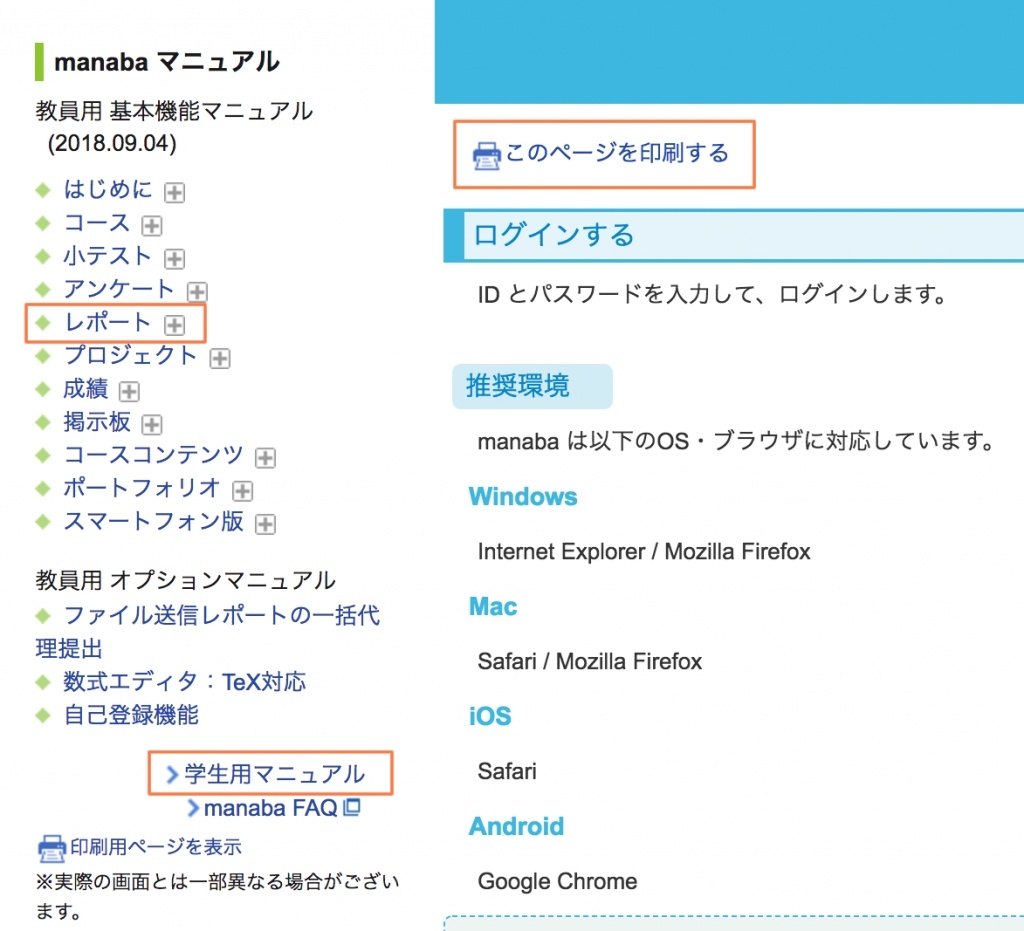The image size is (1024, 931).
Task: Click the ログインする section heading
Action: 554,235
